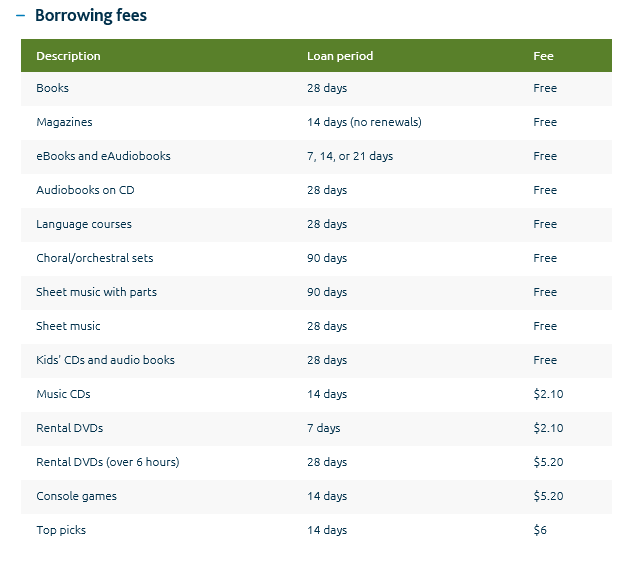Click the Magazines row label

(x=64, y=122)
